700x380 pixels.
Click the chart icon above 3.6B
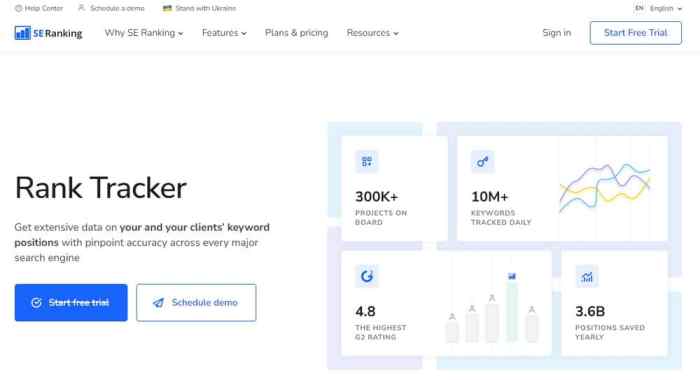coord(587,276)
